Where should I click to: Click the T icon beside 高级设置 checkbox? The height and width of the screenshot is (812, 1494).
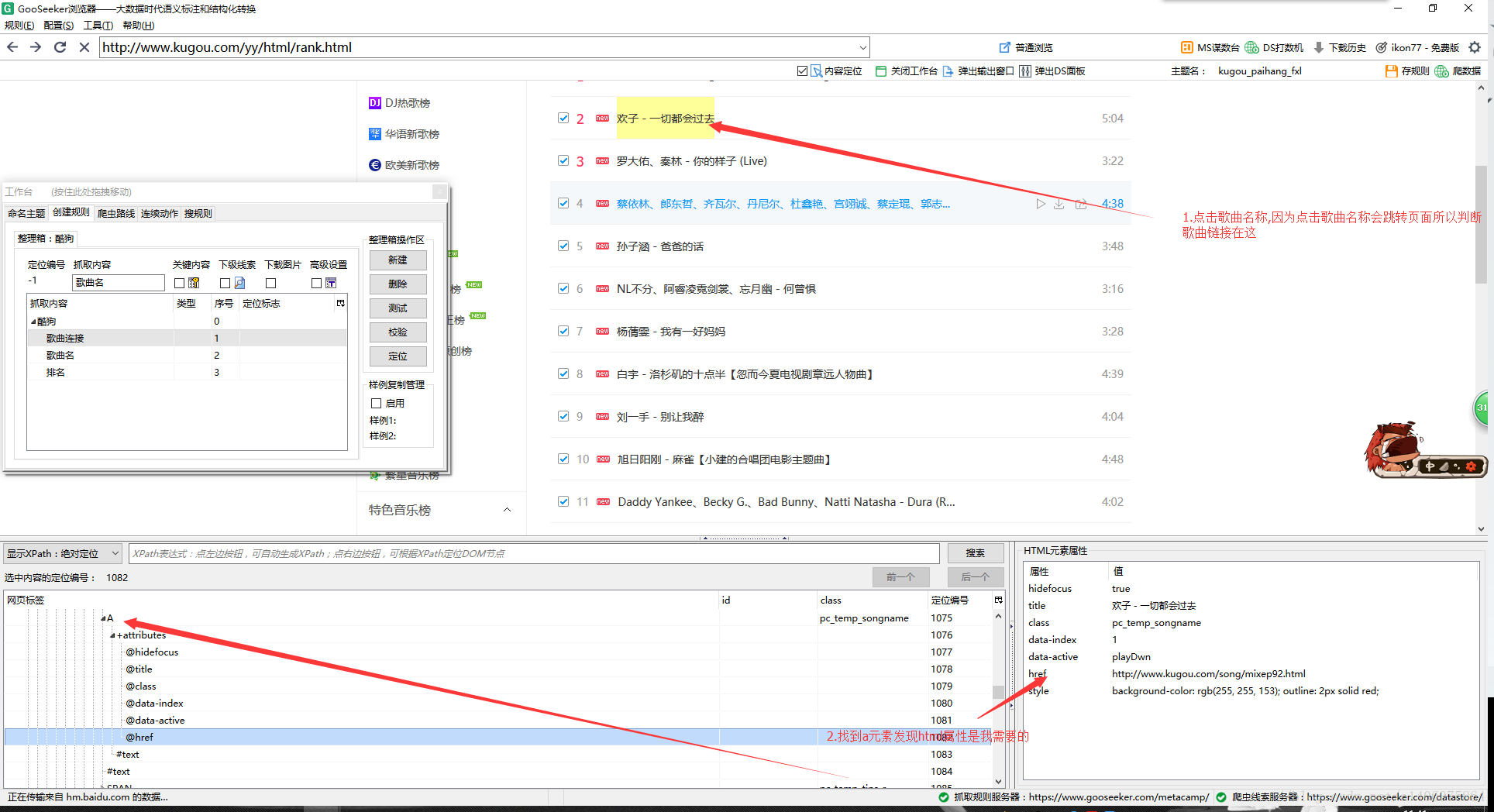tap(331, 283)
